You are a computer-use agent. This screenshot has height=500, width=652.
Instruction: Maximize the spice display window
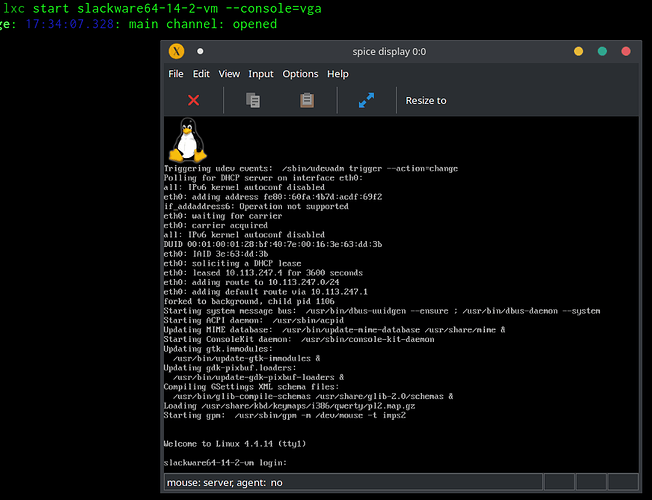pos(602,51)
